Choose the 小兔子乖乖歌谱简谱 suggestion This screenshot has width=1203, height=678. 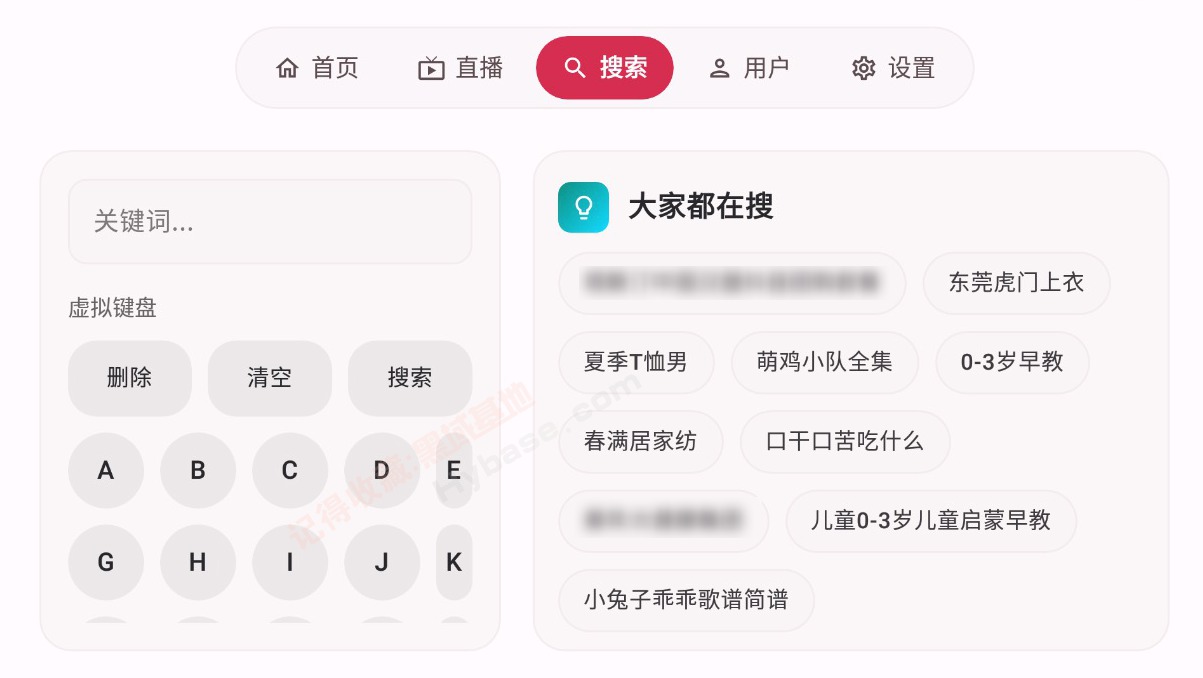(686, 600)
